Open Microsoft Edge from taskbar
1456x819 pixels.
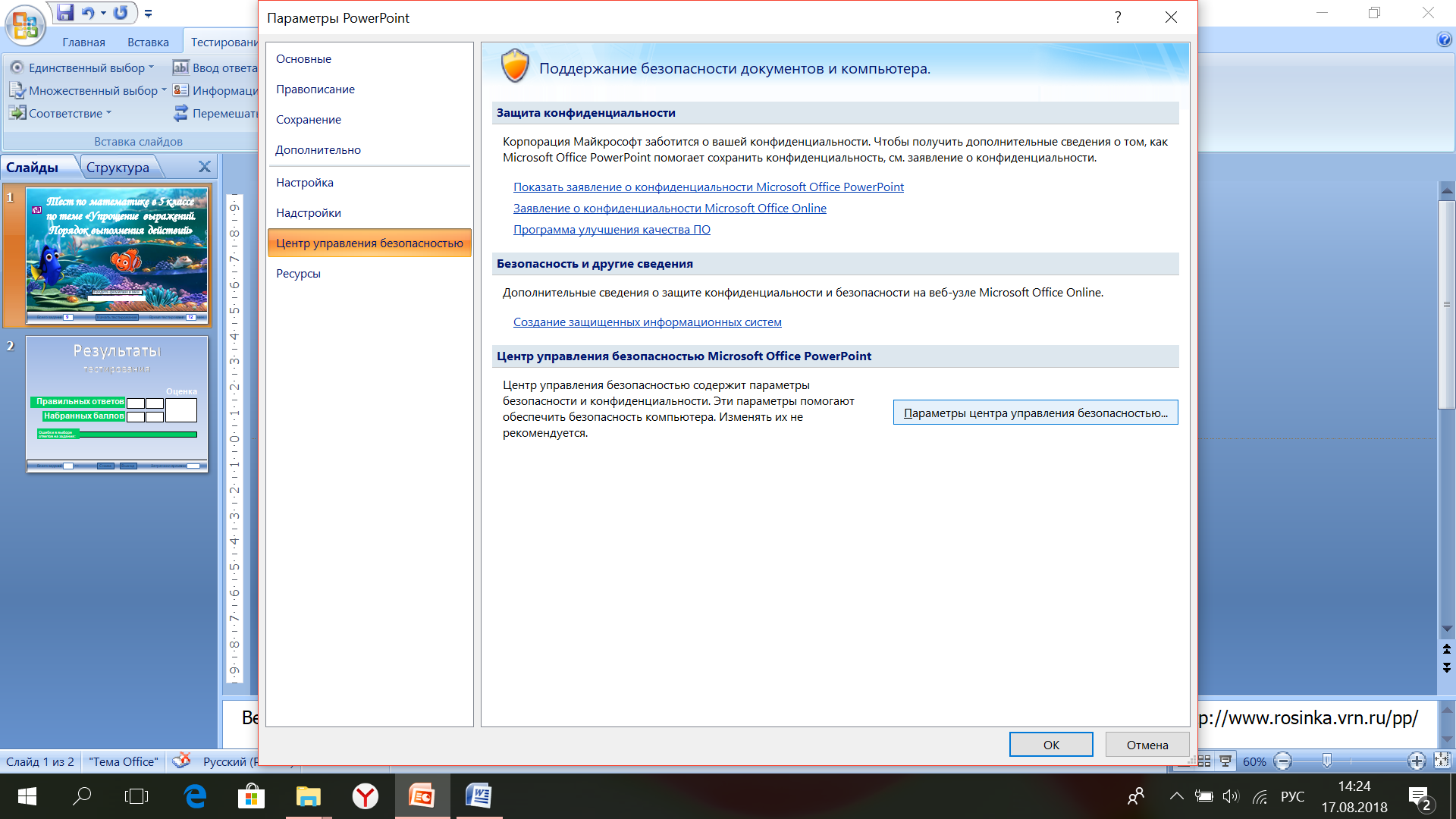pyautogui.click(x=196, y=796)
